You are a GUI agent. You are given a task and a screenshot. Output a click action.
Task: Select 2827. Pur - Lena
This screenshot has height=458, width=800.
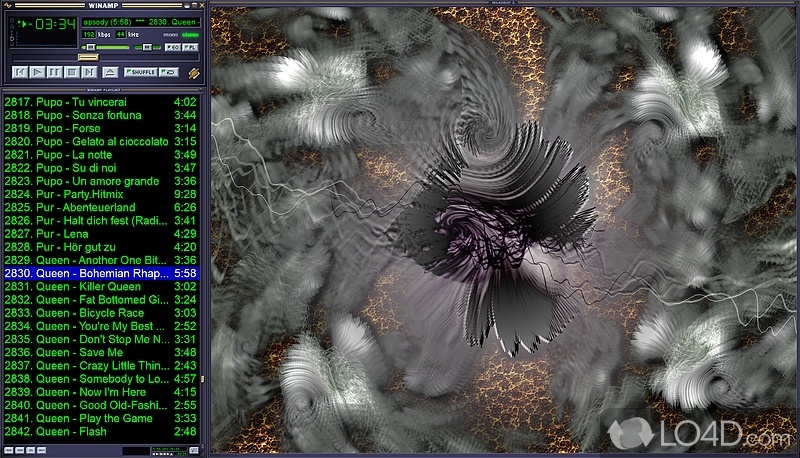[101, 234]
